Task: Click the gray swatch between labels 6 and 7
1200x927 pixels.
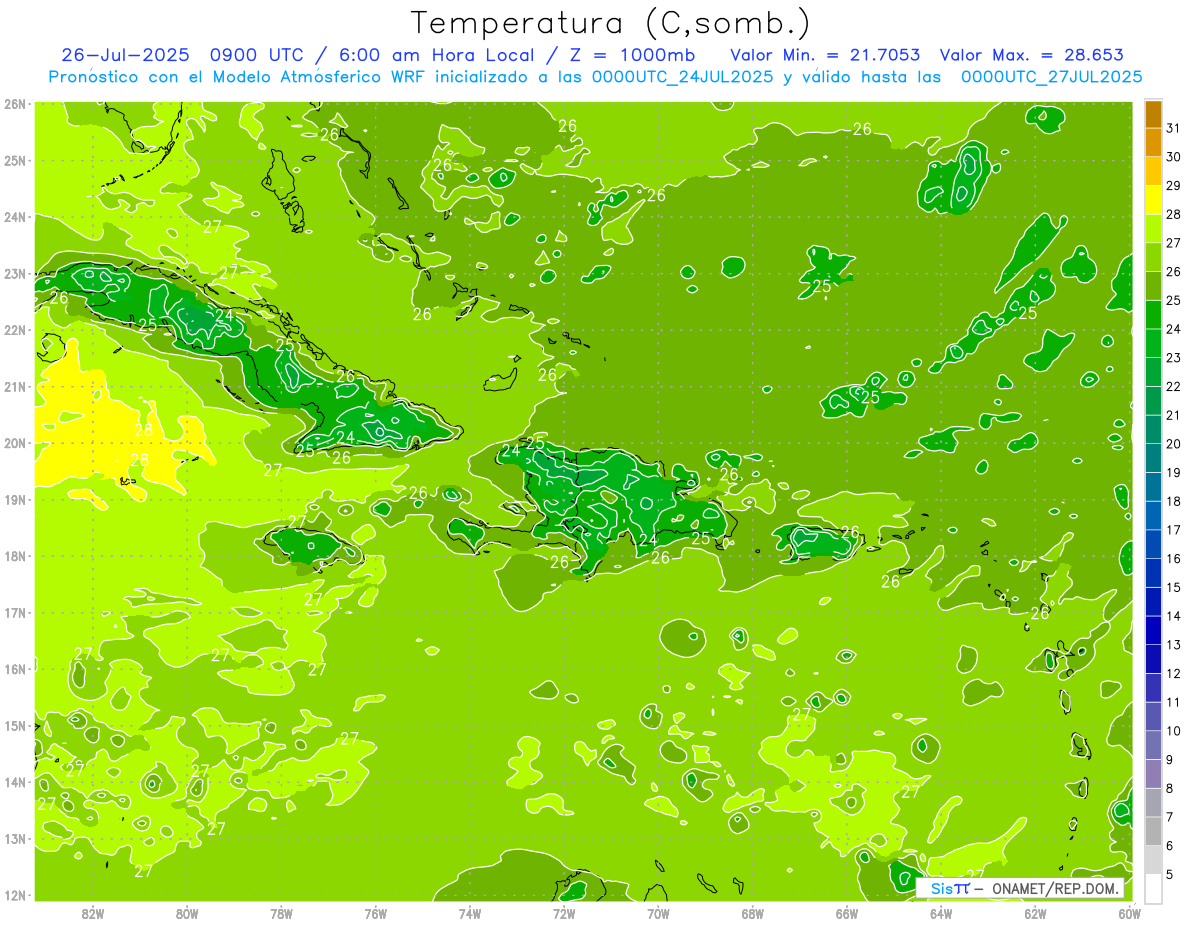Action: click(1153, 831)
